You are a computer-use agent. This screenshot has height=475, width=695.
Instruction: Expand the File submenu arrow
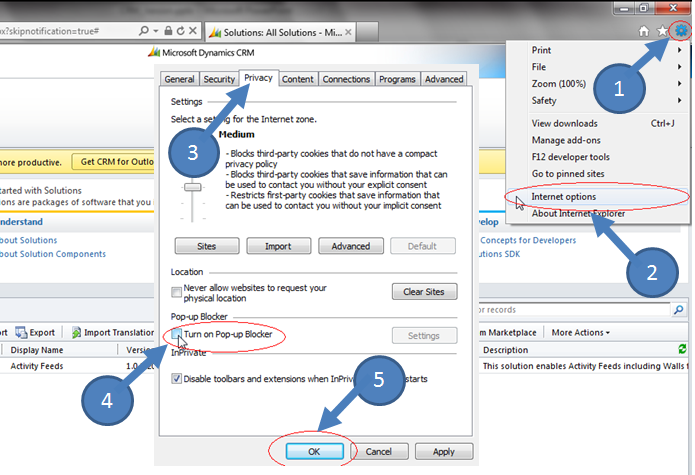pos(679,67)
